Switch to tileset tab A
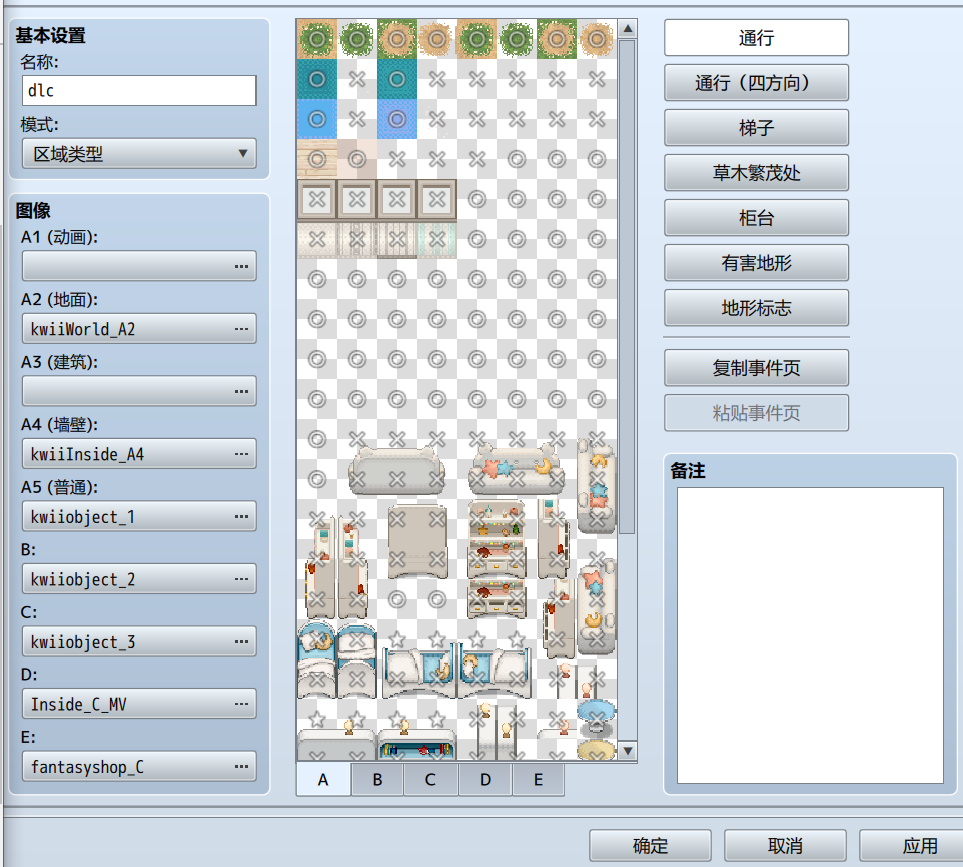The height and width of the screenshot is (867, 963). point(323,780)
